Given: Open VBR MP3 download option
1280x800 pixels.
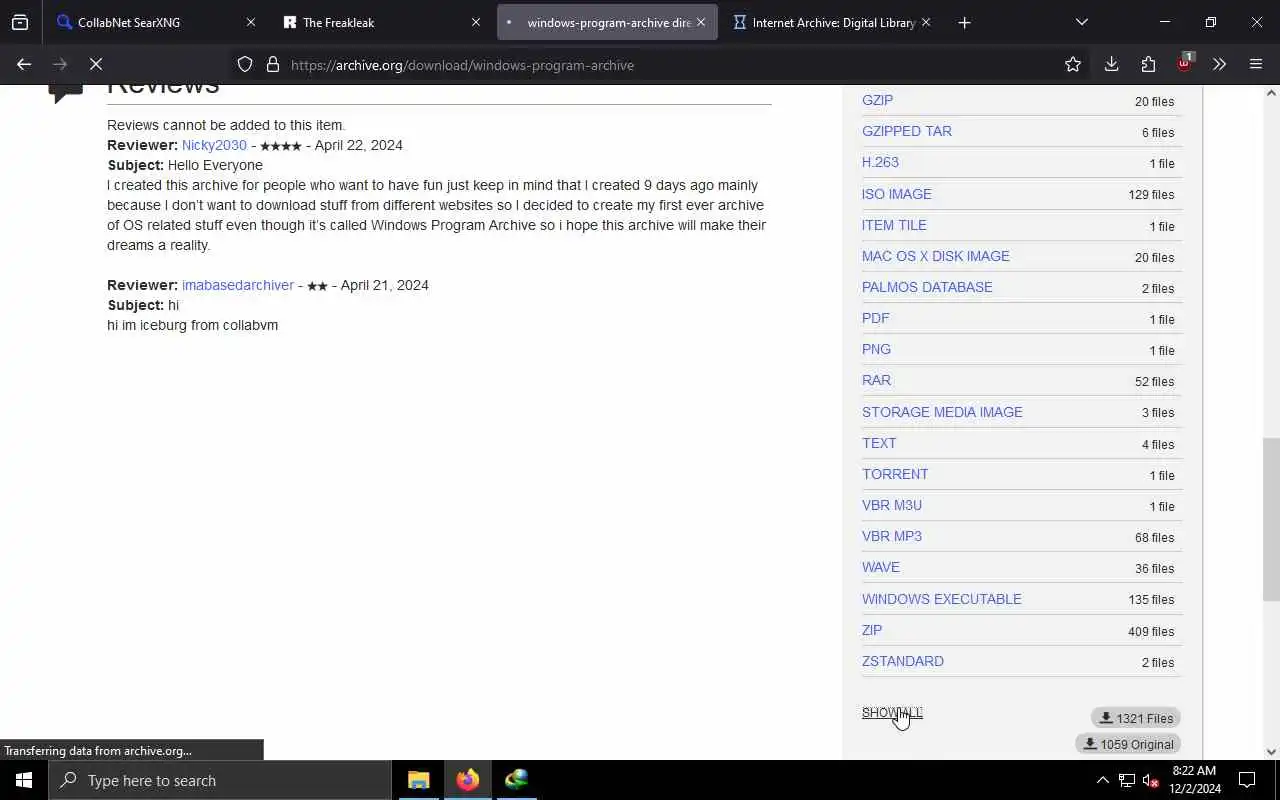Looking at the screenshot, I should [x=892, y=536].
